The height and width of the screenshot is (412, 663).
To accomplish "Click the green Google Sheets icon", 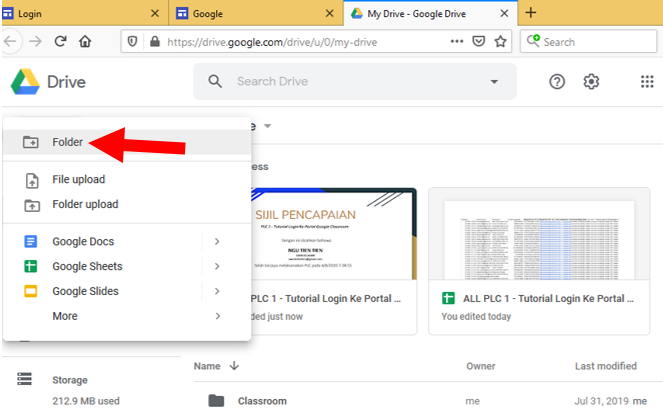I will tap(30, 266).
